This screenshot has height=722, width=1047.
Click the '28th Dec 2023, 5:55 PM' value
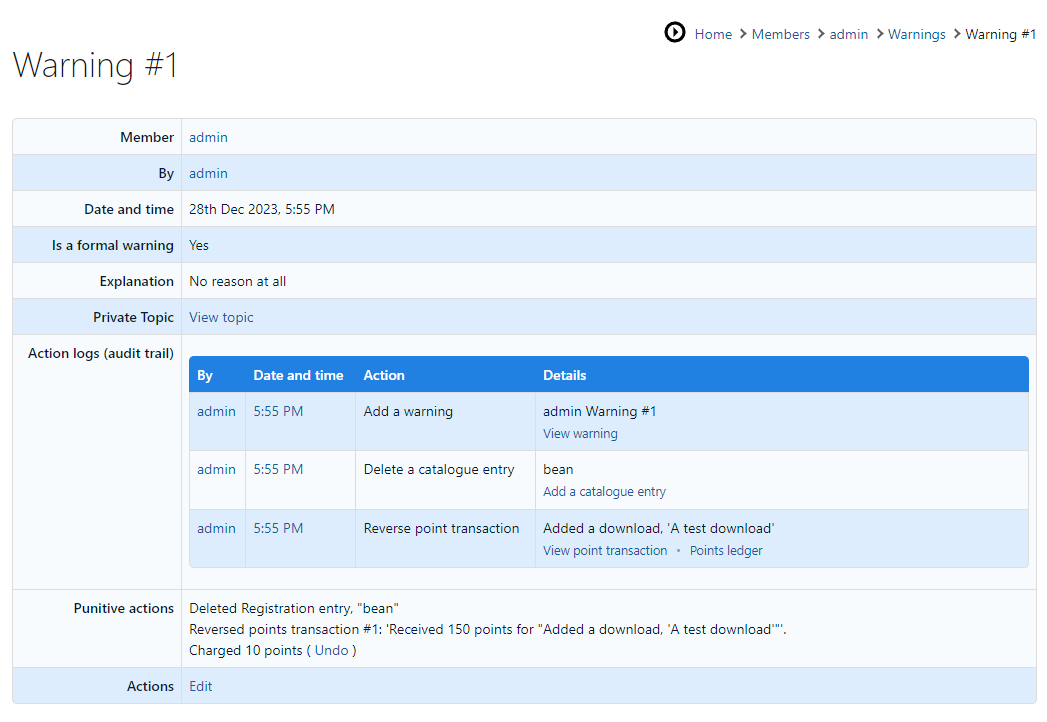click(x=262, y=209)
